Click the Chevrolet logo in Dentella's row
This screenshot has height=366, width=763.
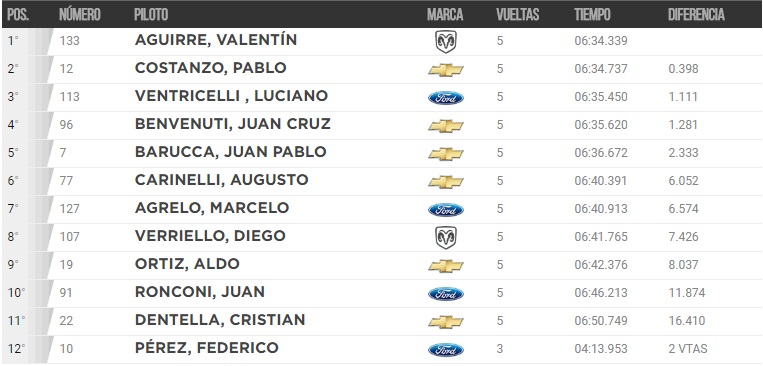coord(446,322)
